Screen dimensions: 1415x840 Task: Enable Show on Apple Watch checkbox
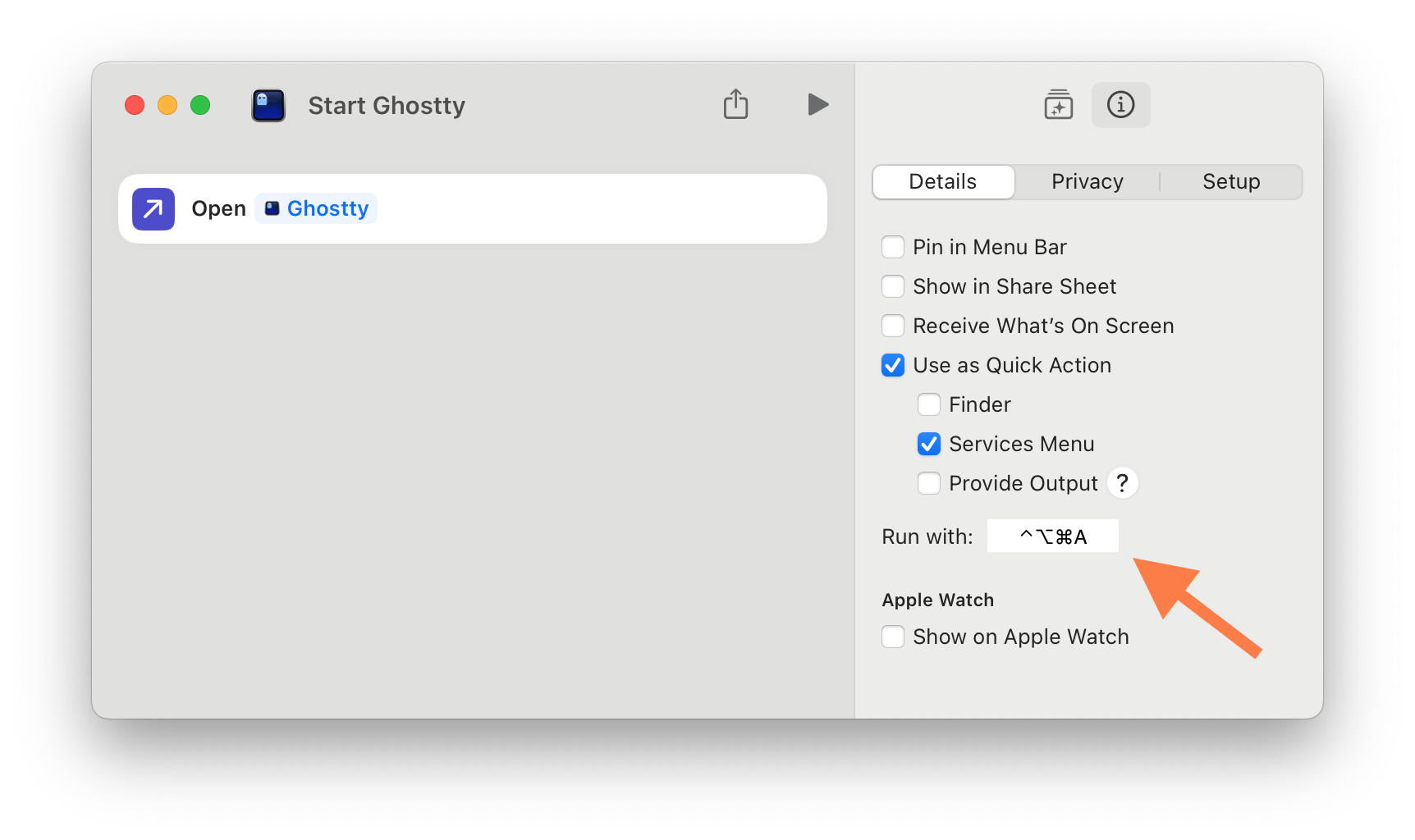click(893, 637)
